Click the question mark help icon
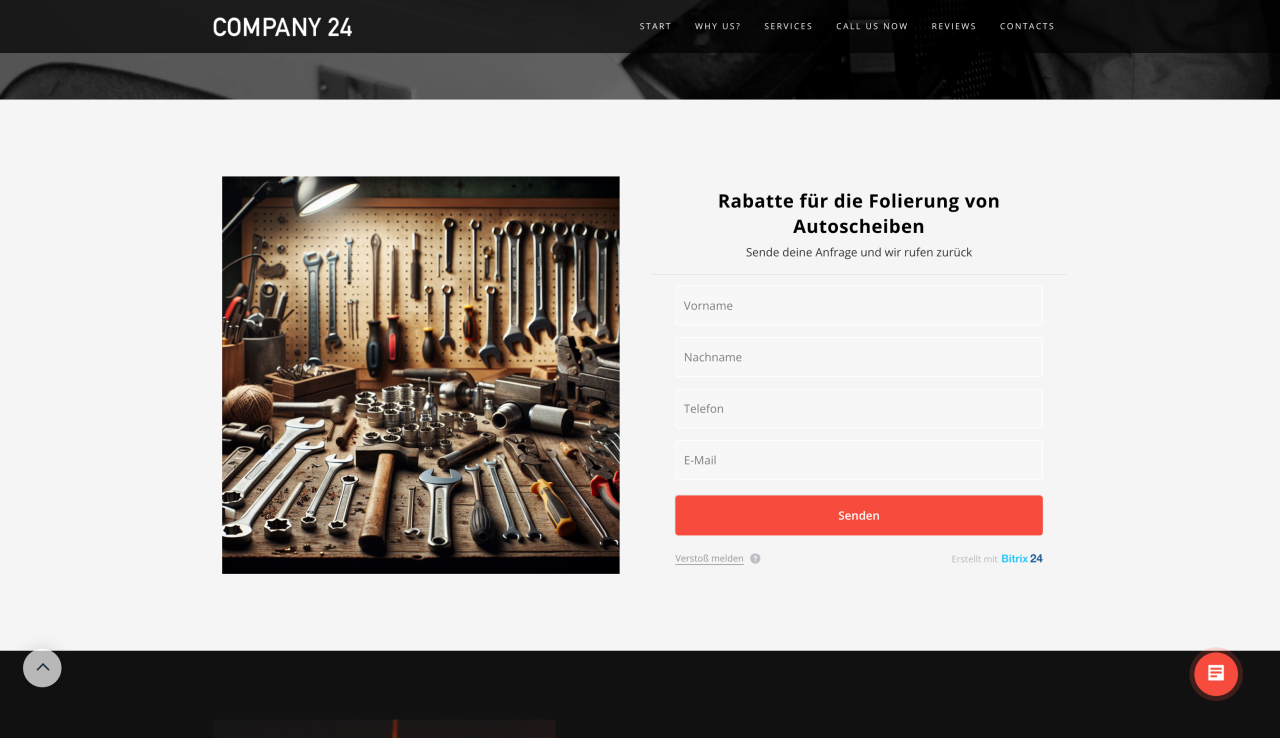The width and height of the screenshot is (1280, 738). coord(755,559)
